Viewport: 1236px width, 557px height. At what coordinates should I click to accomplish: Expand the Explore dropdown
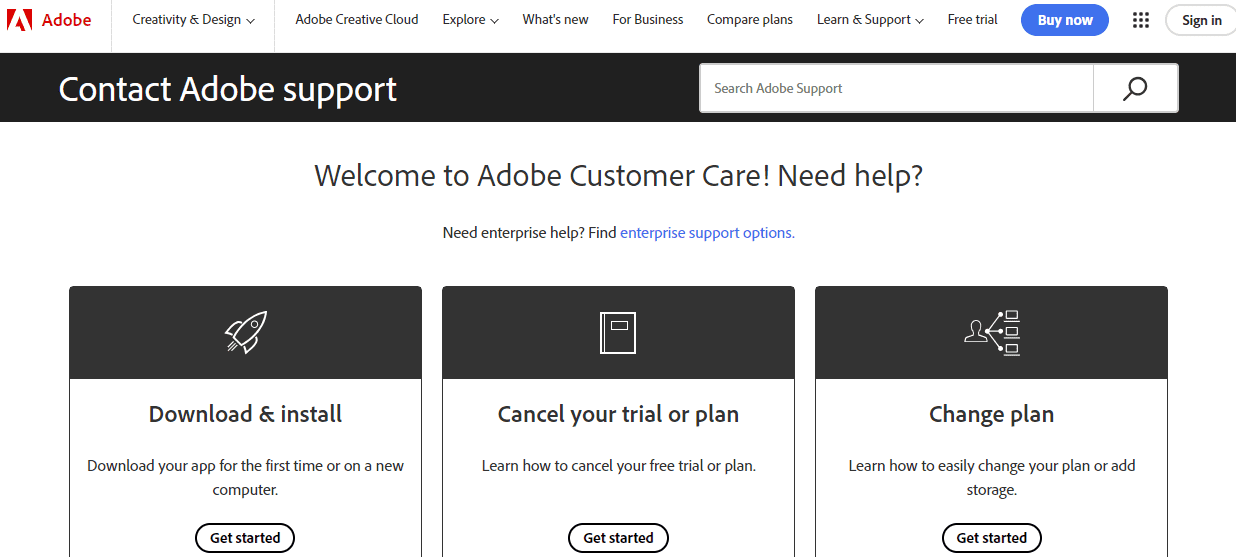(470, 20)
